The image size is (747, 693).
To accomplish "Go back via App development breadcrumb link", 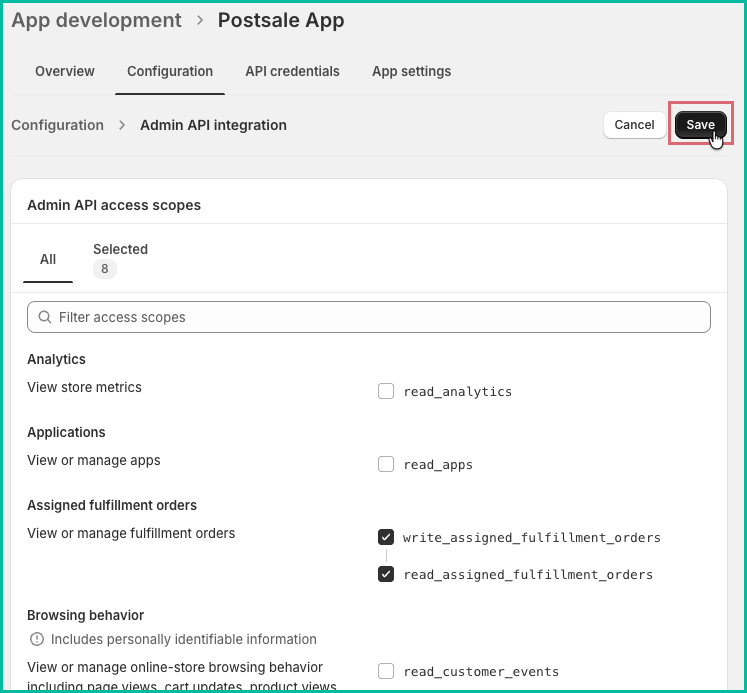I will tap(96, 20).
